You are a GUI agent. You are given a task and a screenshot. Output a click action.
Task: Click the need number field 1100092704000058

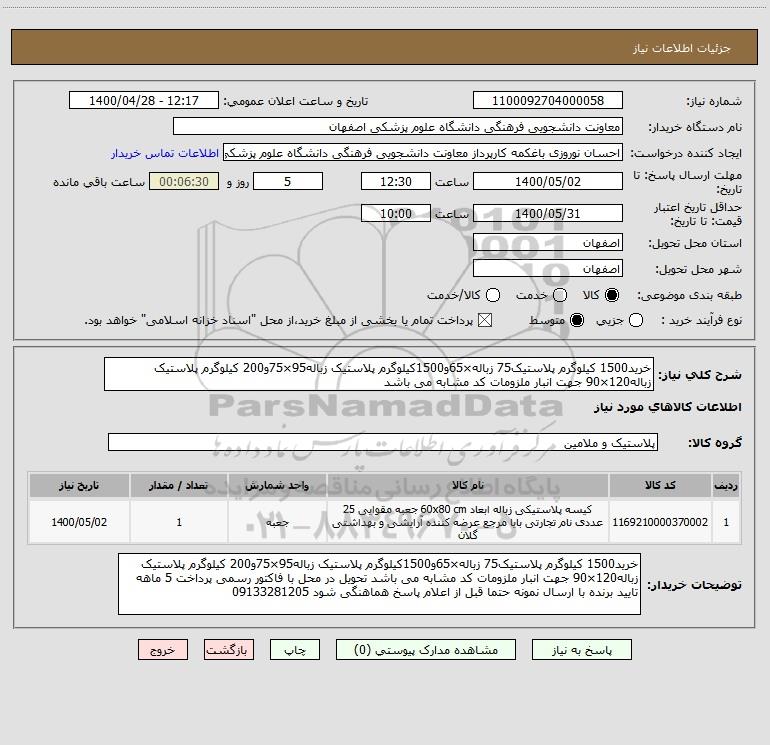coord(548,100)
